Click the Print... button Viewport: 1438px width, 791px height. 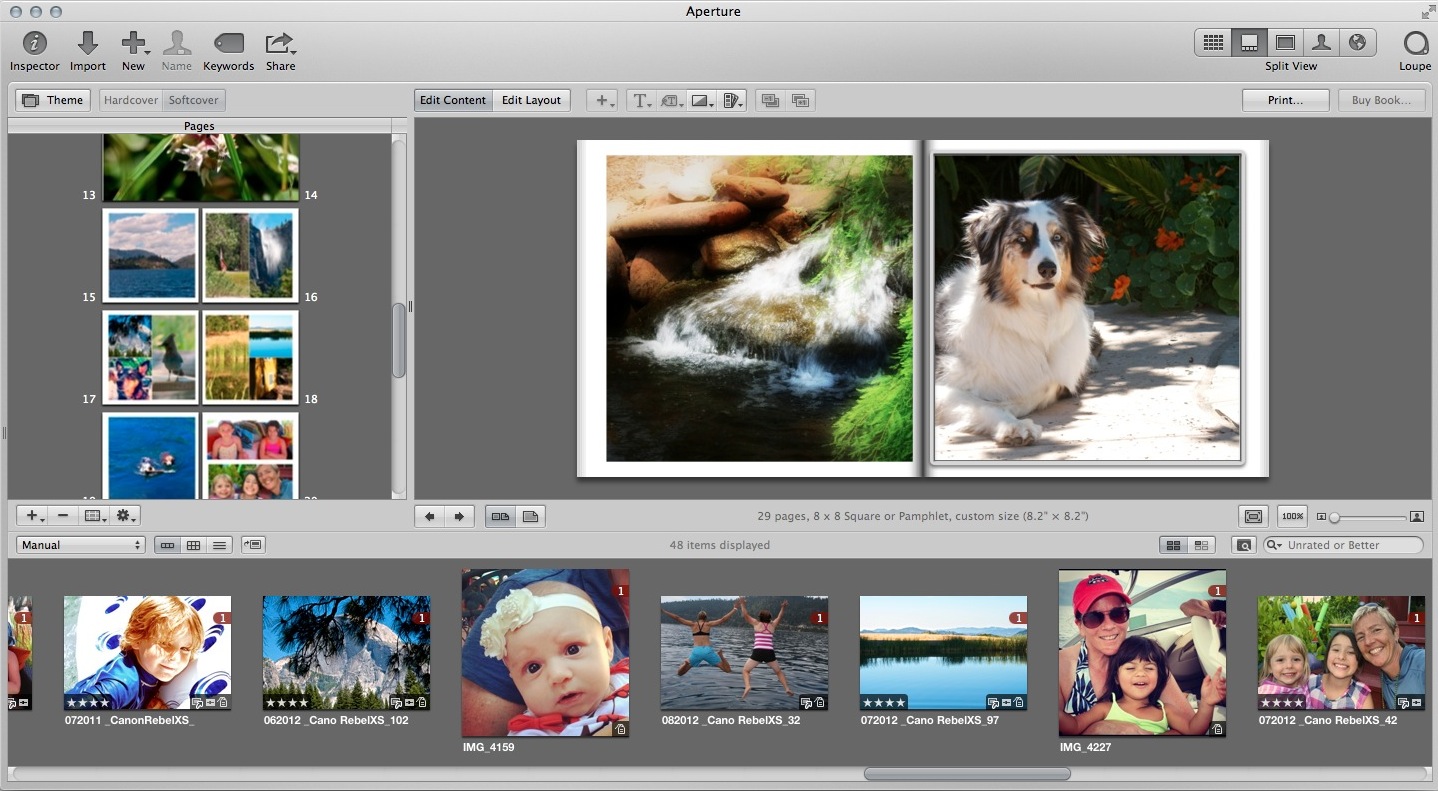[1285, 100]
